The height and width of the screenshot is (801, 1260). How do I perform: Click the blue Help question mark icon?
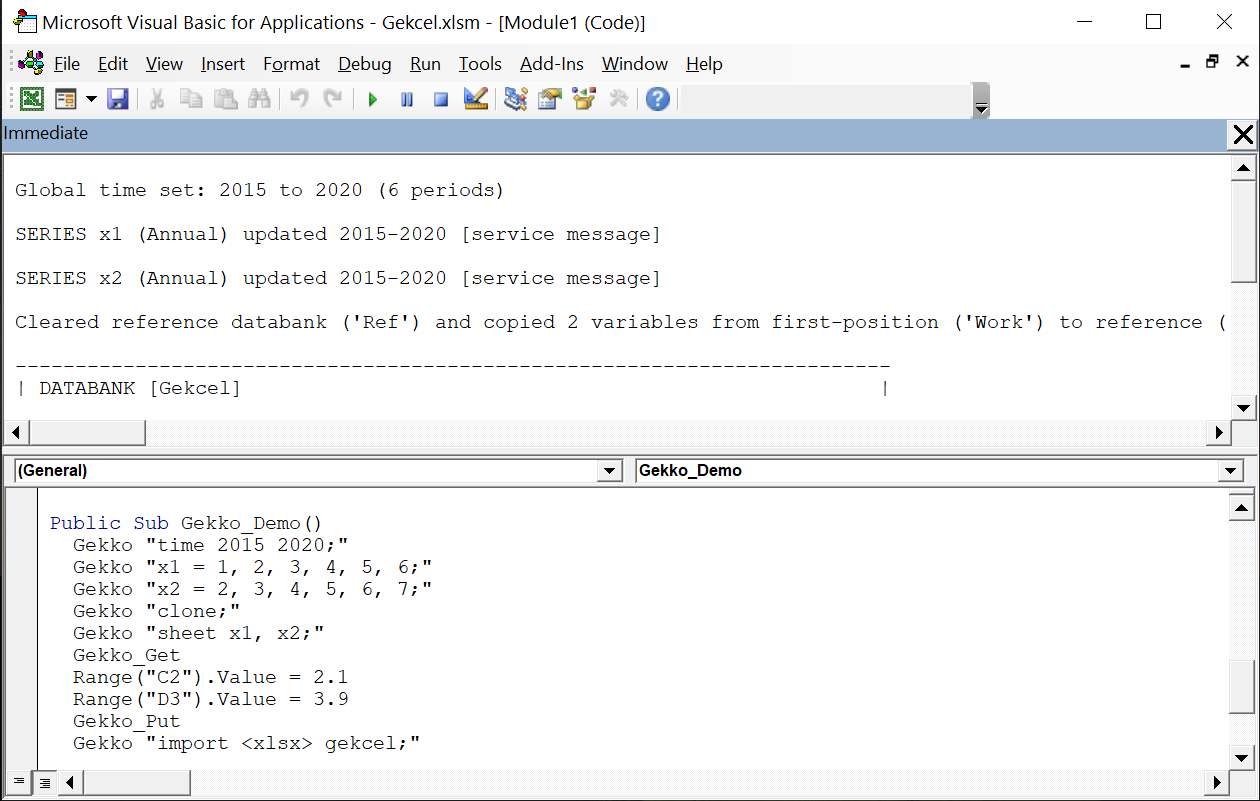(x=657, y=99)
